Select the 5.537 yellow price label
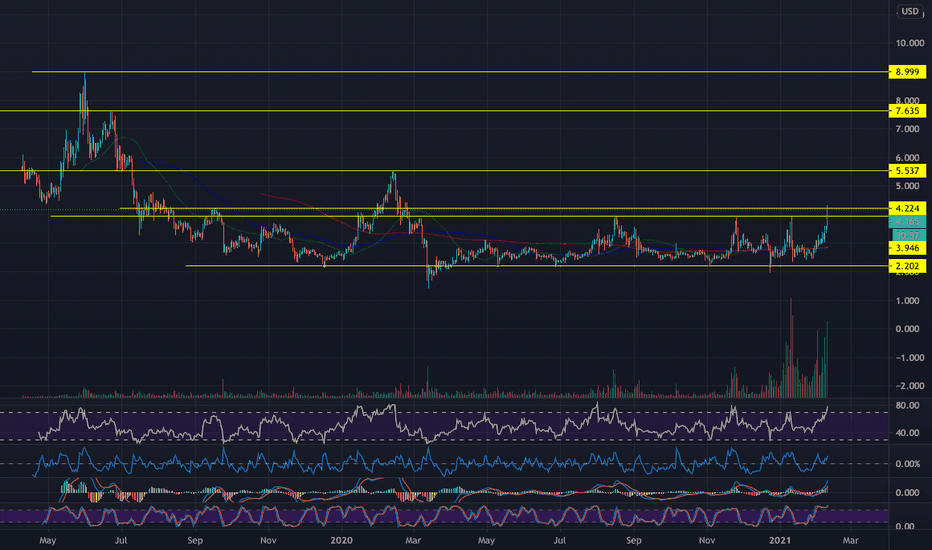Viewport: 932px width, 550px height. 907,171
